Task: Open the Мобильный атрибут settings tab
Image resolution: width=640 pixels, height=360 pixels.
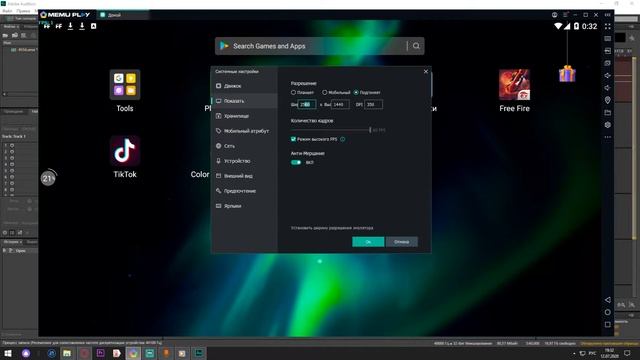Action: pyautogui.click(x=244, y=131)
